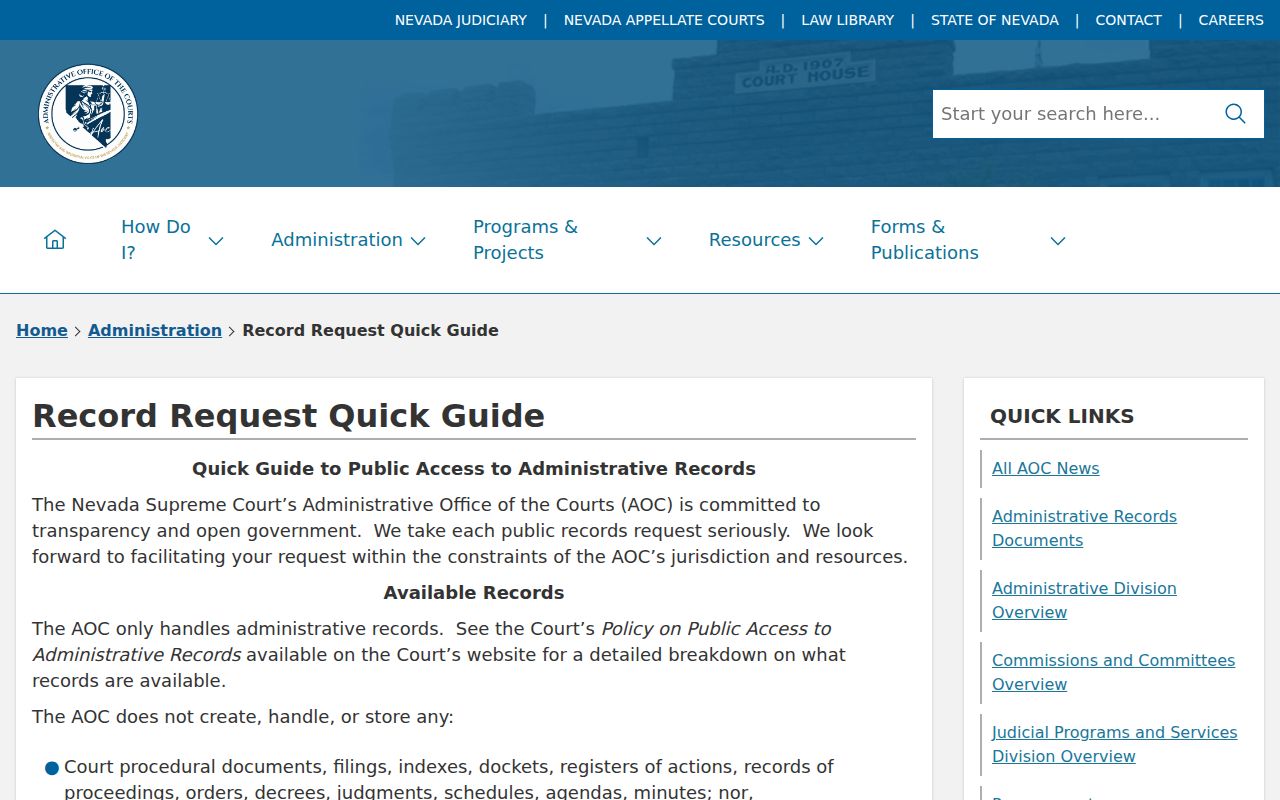
Task: Expand the Programs & Projects chevron
Action: point(653,241)
